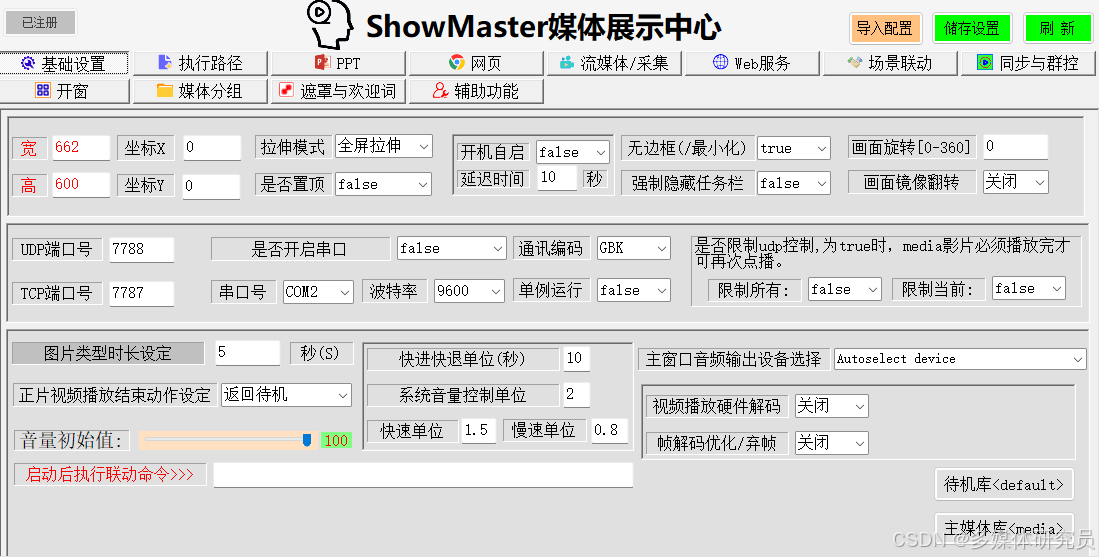Click the 快进快退单位(秒) input field
Viewport: 1099px width, 557px height.
(x=576, y=359)
